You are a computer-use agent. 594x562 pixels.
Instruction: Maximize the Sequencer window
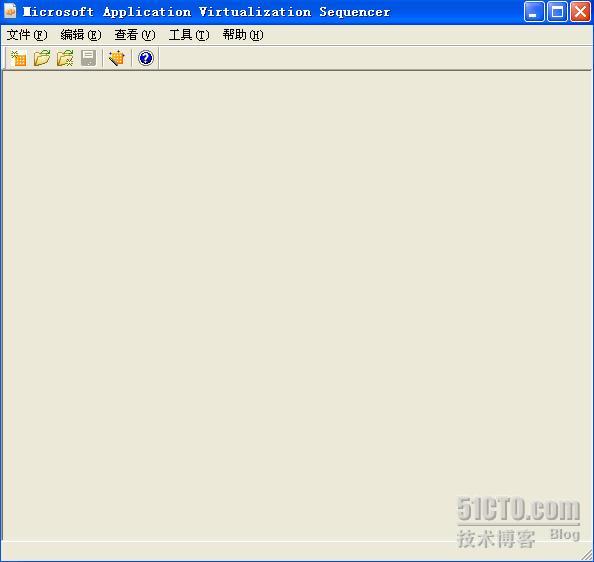[558, 12]
